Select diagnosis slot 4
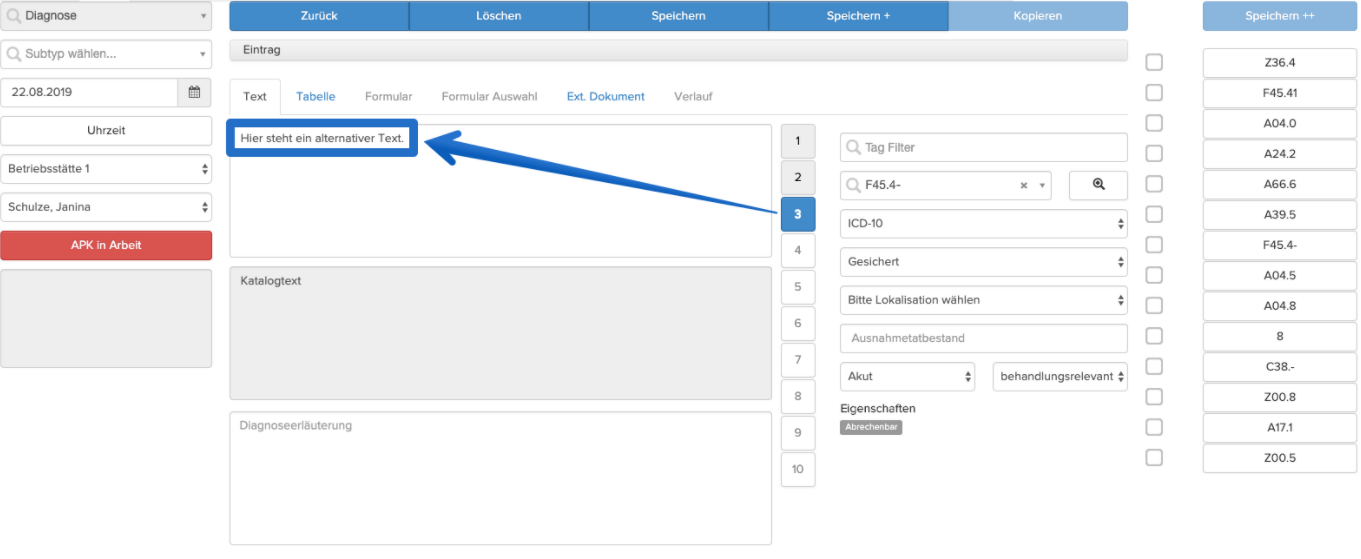This screenshot has height=559, width=1361. tap(798, 250)
